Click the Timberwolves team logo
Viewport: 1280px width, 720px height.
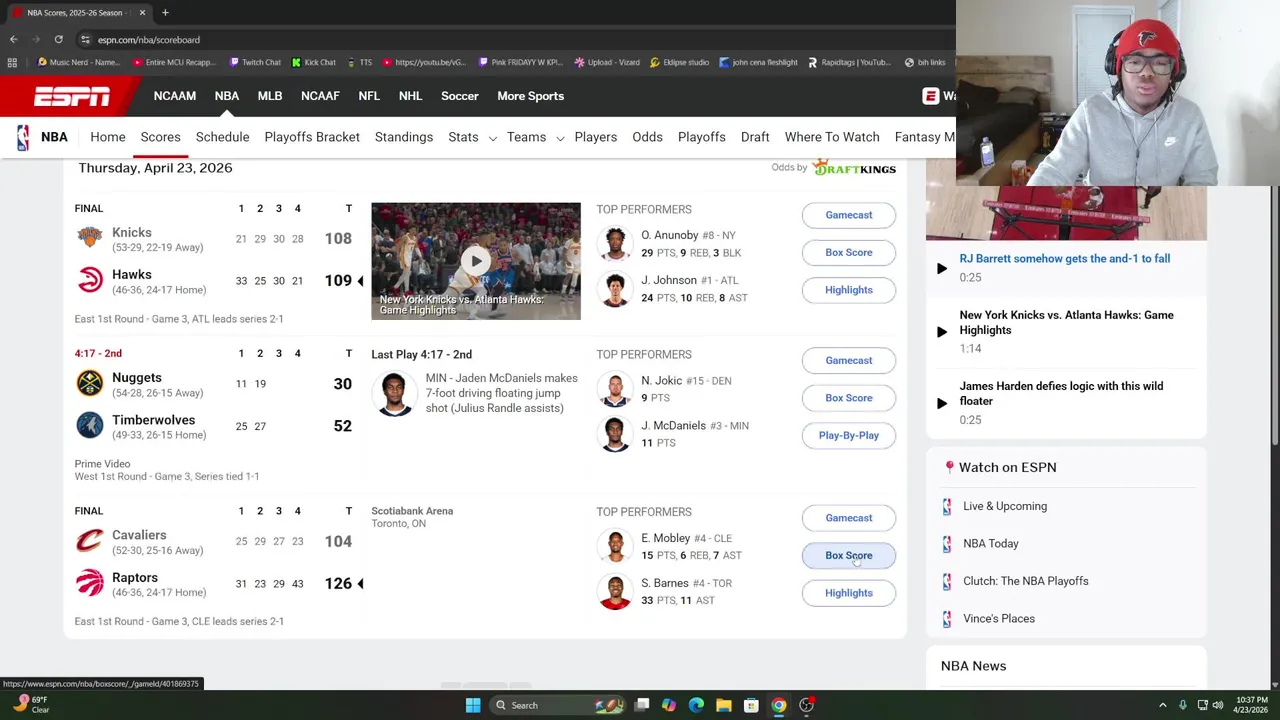coord(90,427)
